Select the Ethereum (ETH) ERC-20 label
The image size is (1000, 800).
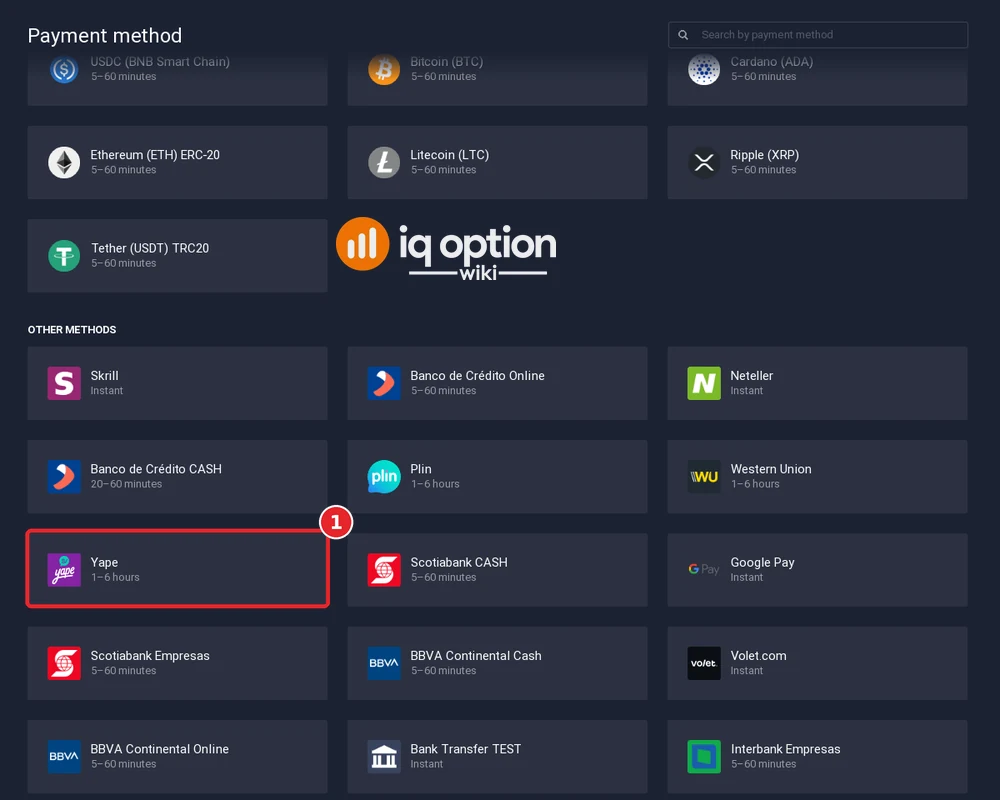[x=155, y=155]
